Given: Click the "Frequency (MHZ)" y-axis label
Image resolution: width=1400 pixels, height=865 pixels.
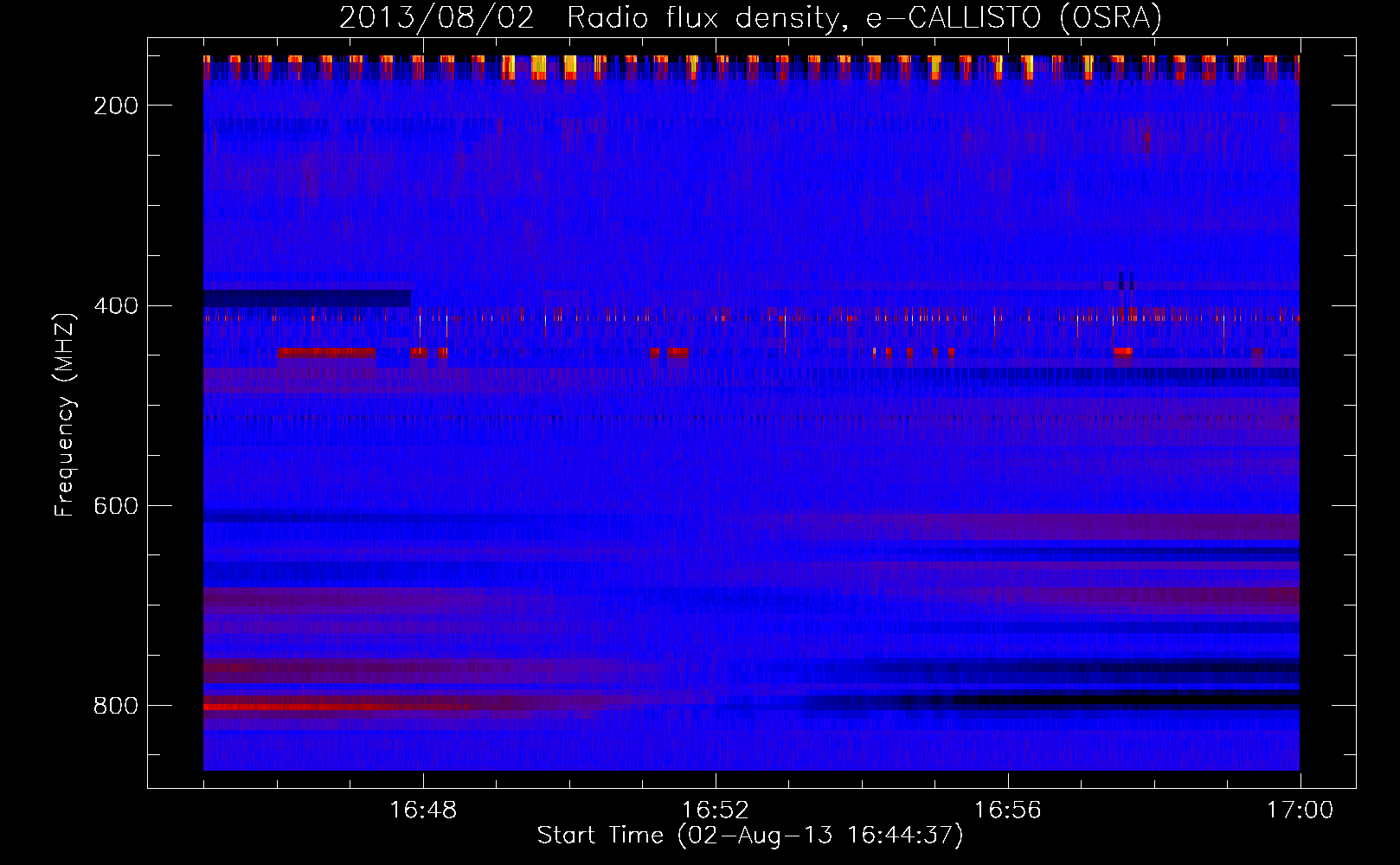Looking at the screenshot, I should point(65,414).
